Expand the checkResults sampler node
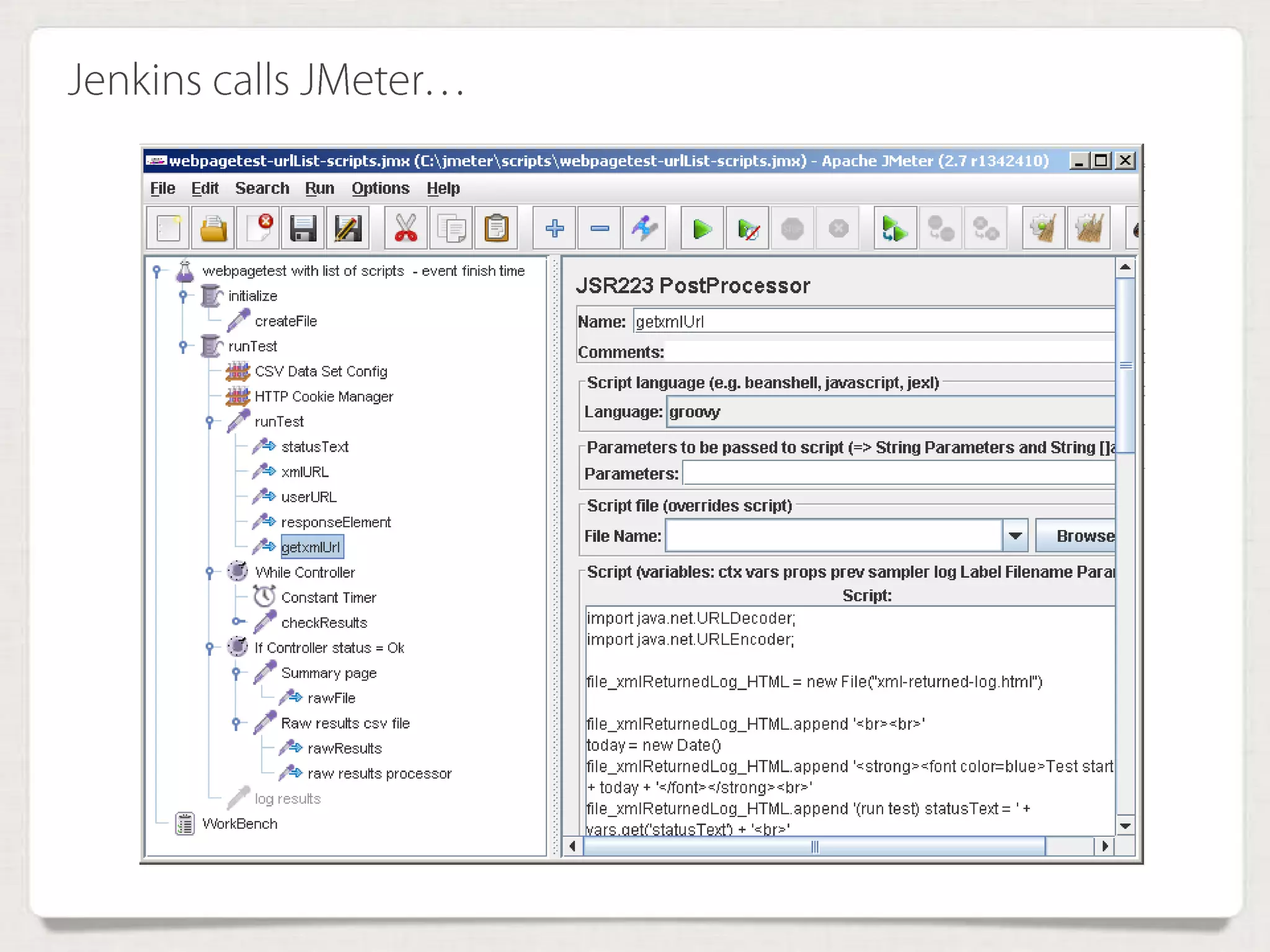1270x952 pixels. coord(238,622)
